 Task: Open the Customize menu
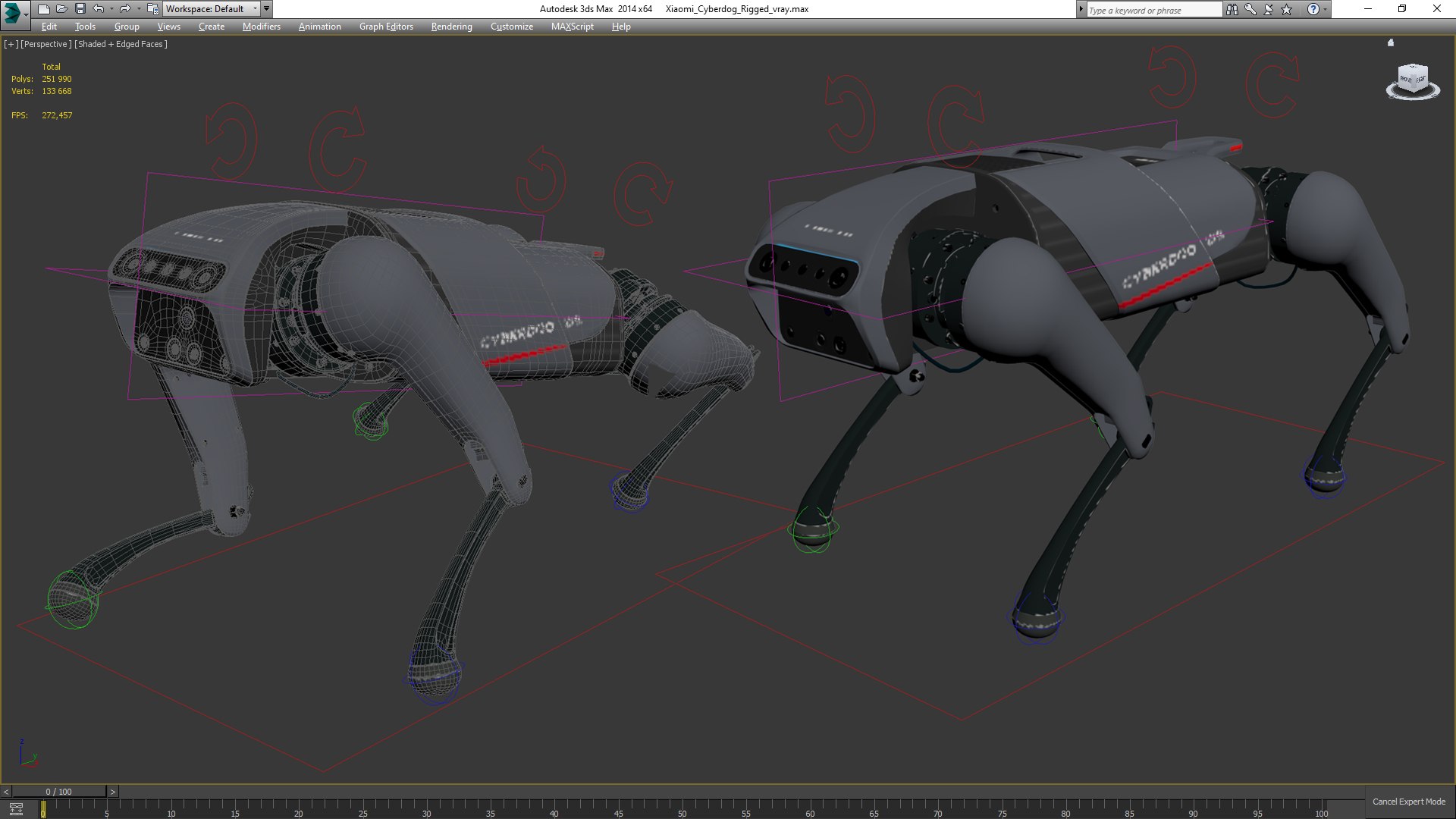(512, 27)
